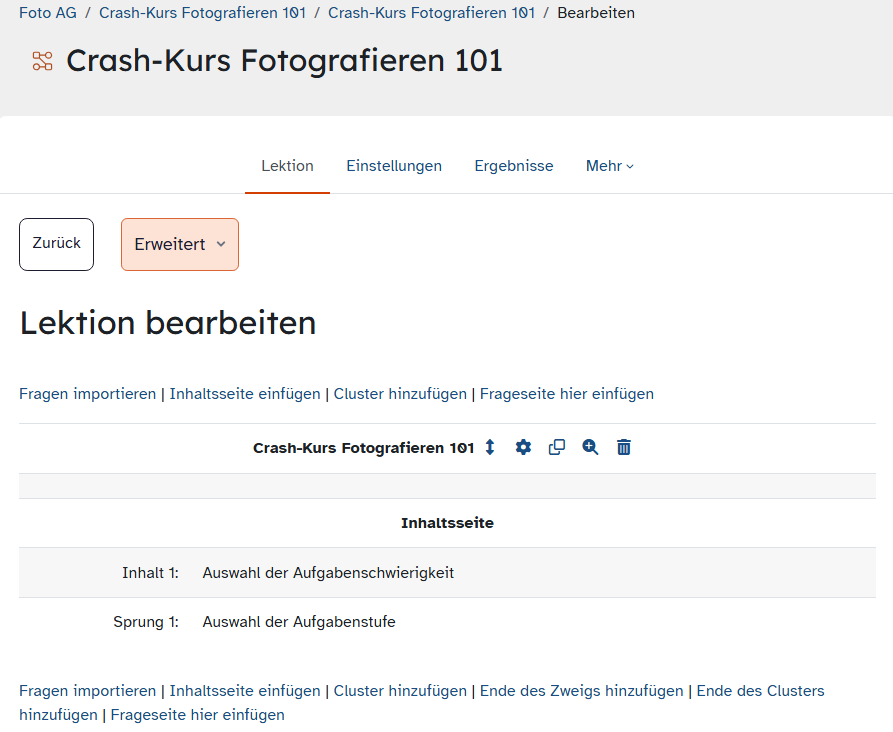Image resolution: width=893 pixels, height=732 pixels.
Task: Open page settings via gear icon
Action: (x=523, y=448)
